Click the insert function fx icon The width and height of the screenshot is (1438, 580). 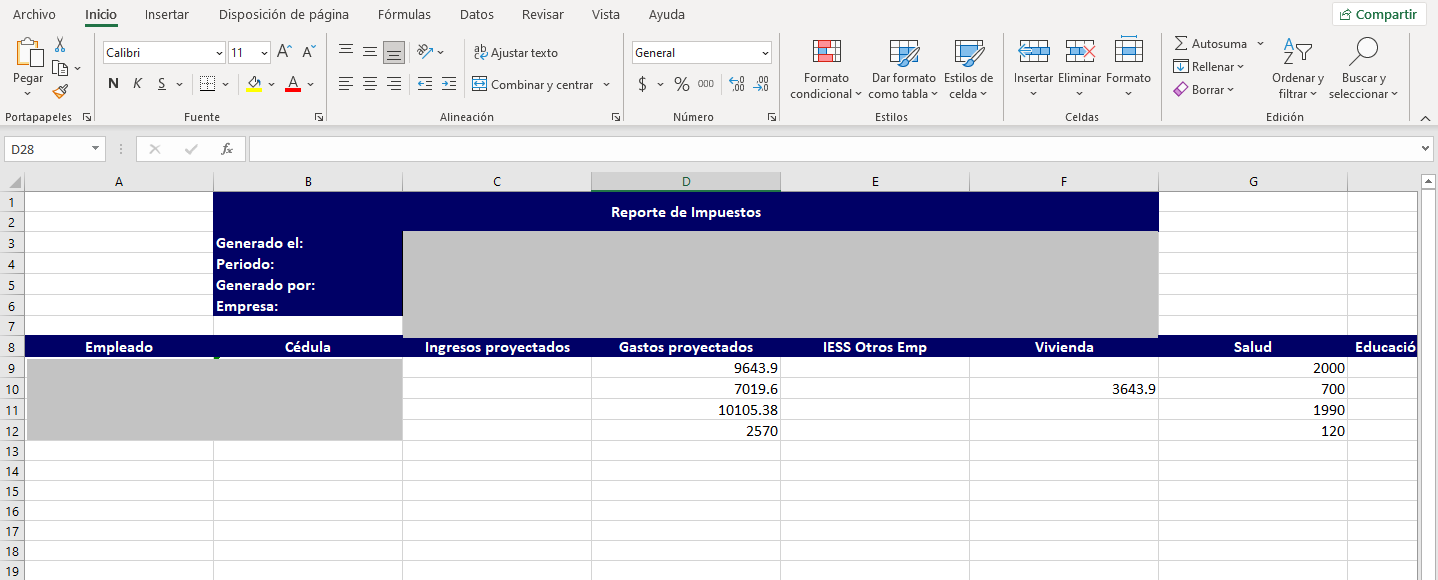pos(227,149)
